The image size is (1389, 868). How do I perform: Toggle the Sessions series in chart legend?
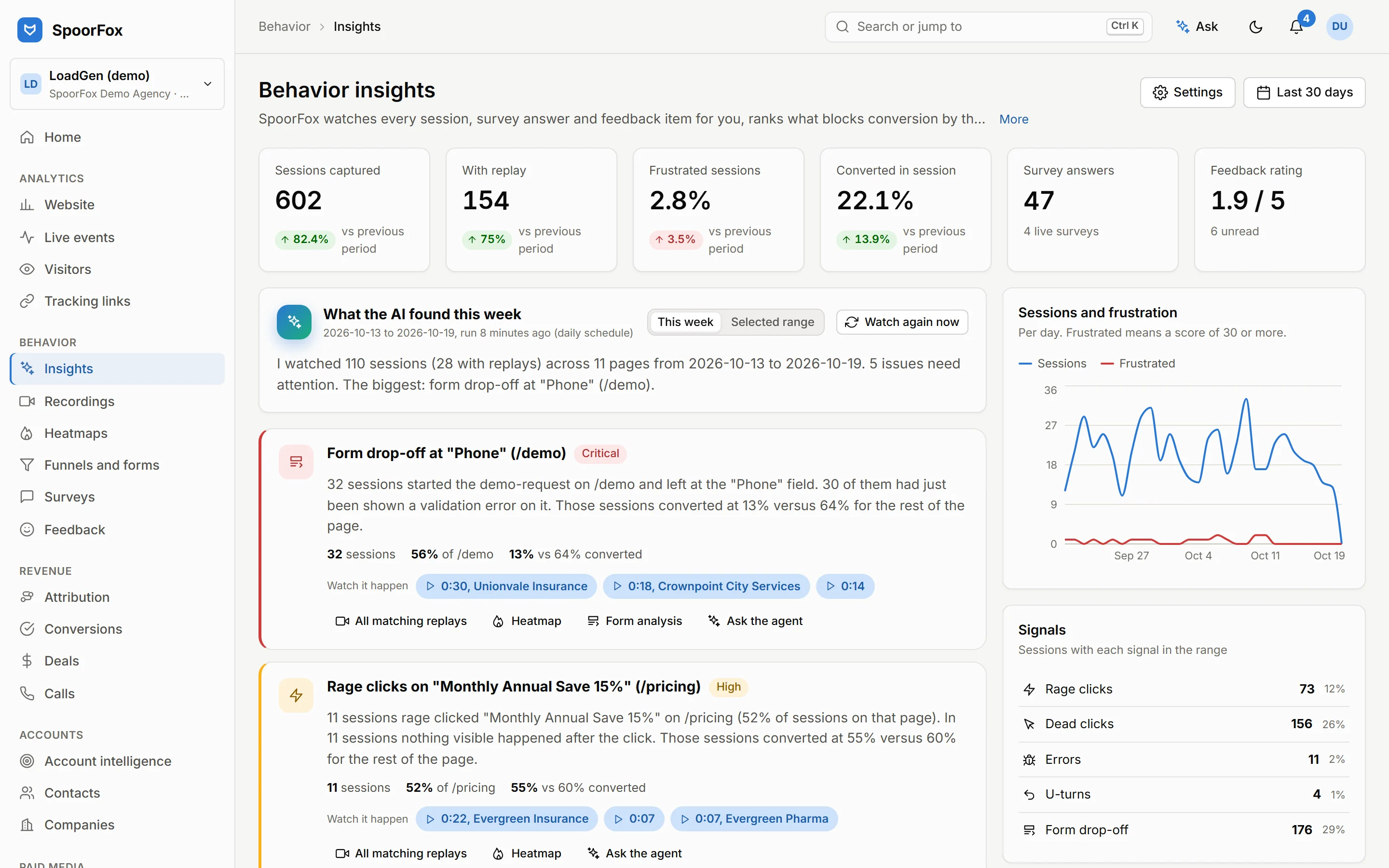click(x=1053, y=364)
